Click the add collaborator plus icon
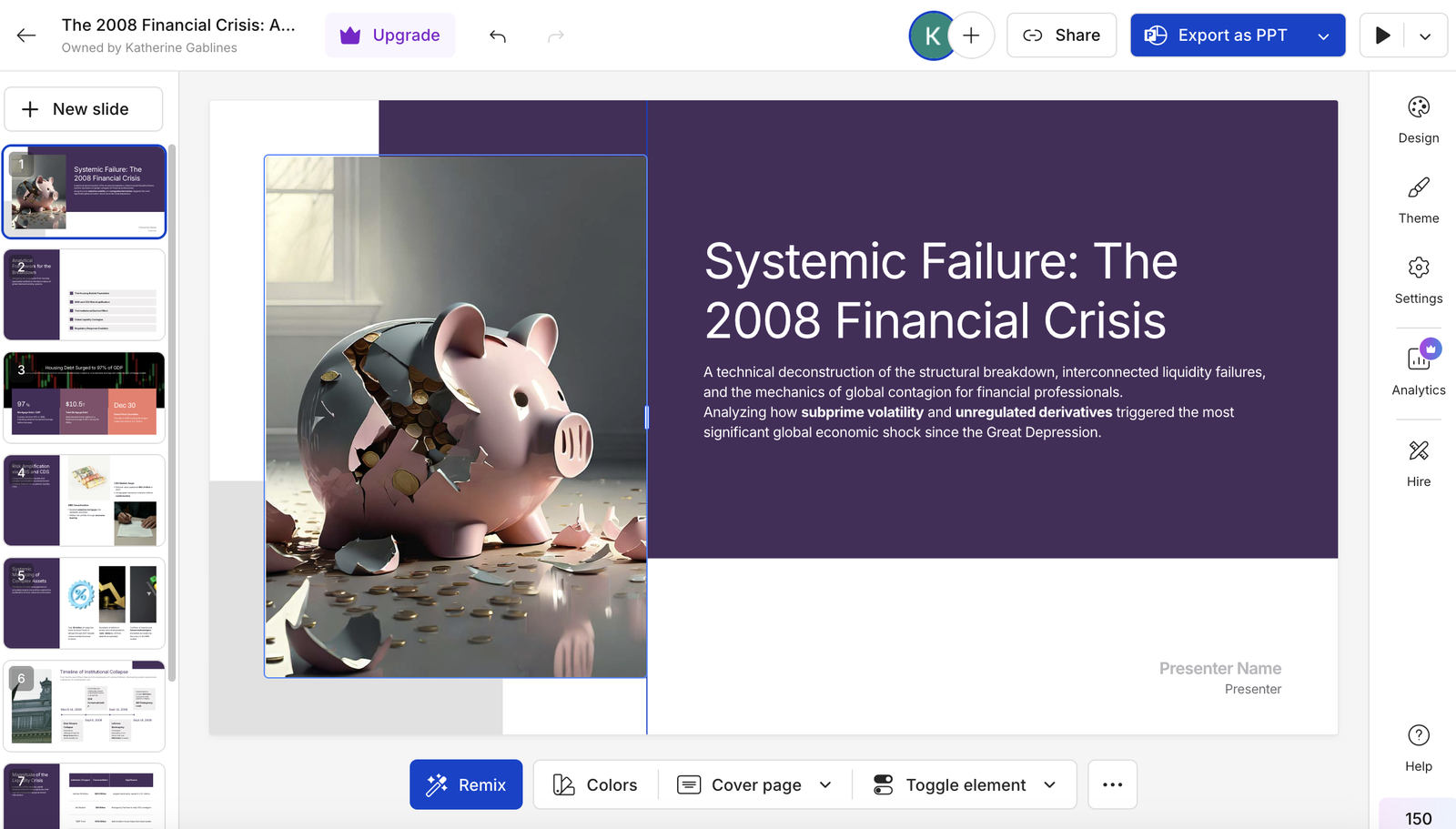This screenshot has width=1456, height=829. pyautogui.click(x=971, y=35)
